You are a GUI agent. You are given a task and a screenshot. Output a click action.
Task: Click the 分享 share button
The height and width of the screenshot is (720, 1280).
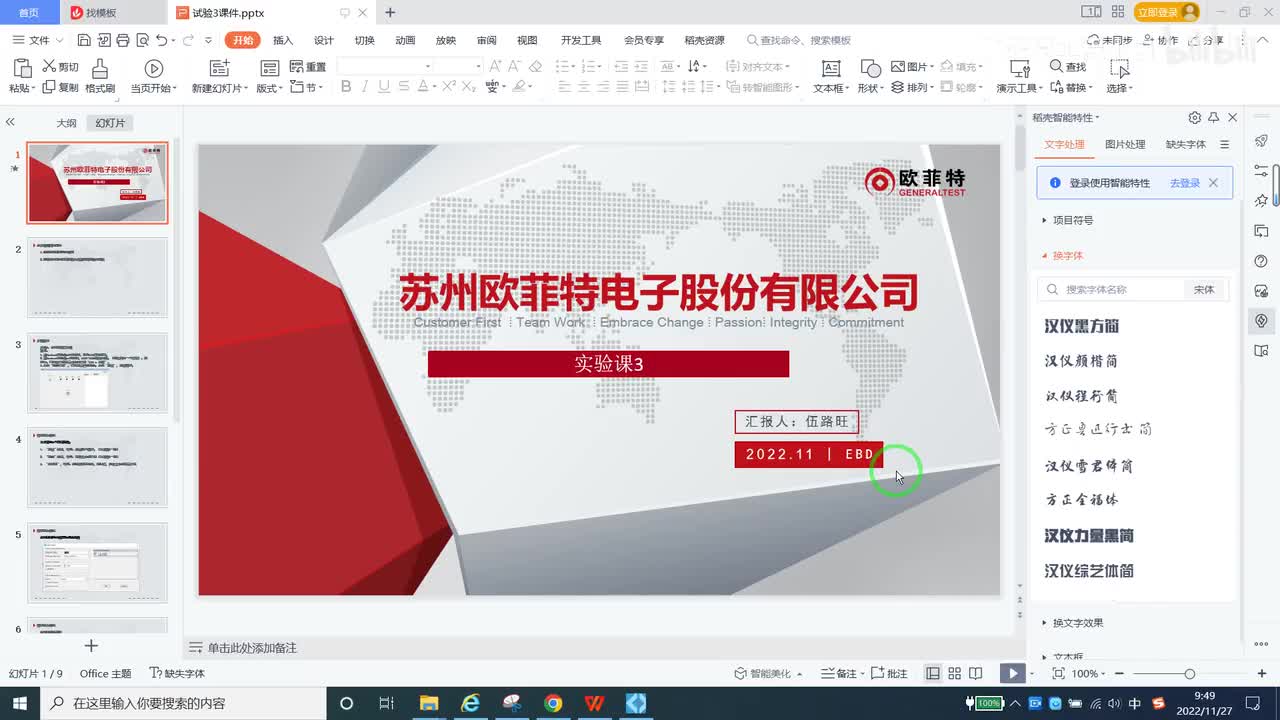(1206, 40)
